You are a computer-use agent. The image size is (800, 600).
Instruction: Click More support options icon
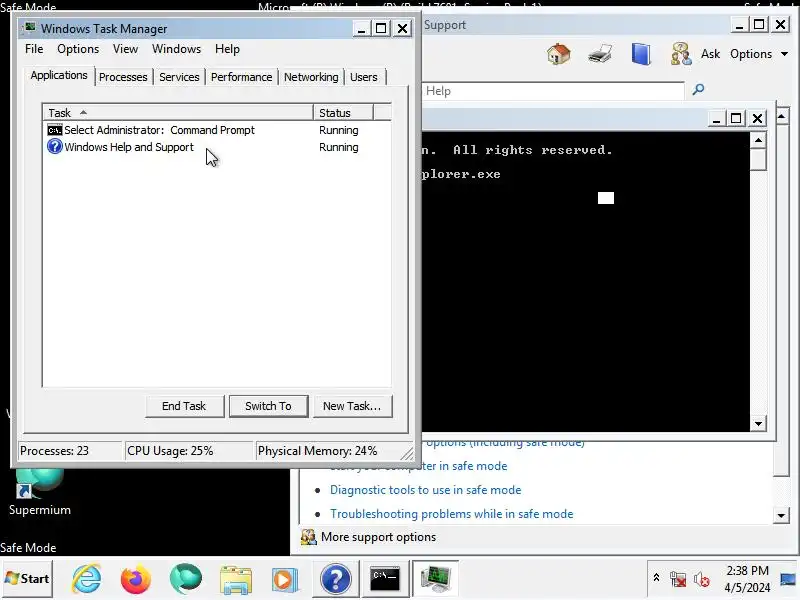pyautogui.click(x=309, y=537)
